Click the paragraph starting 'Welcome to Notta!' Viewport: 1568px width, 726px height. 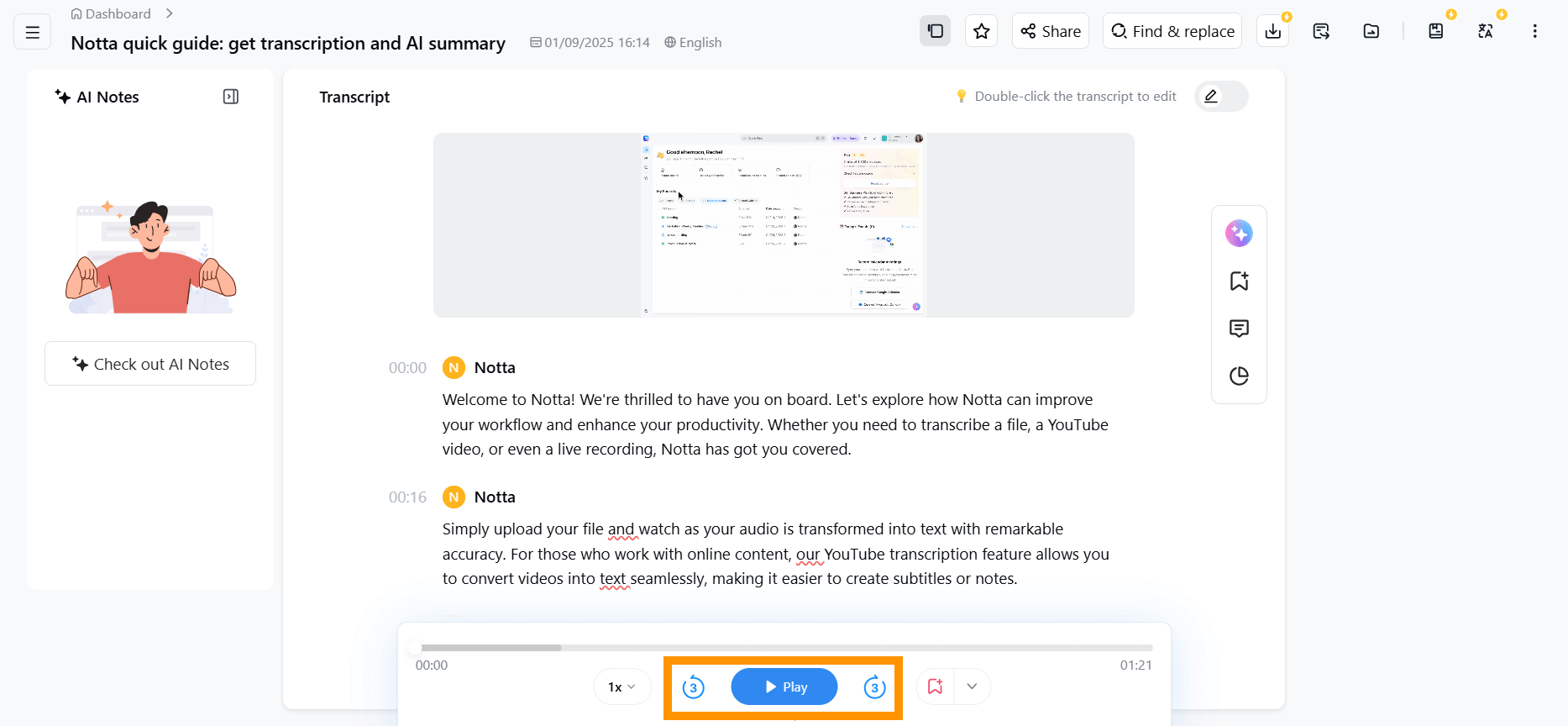click(x=775, y=424)
